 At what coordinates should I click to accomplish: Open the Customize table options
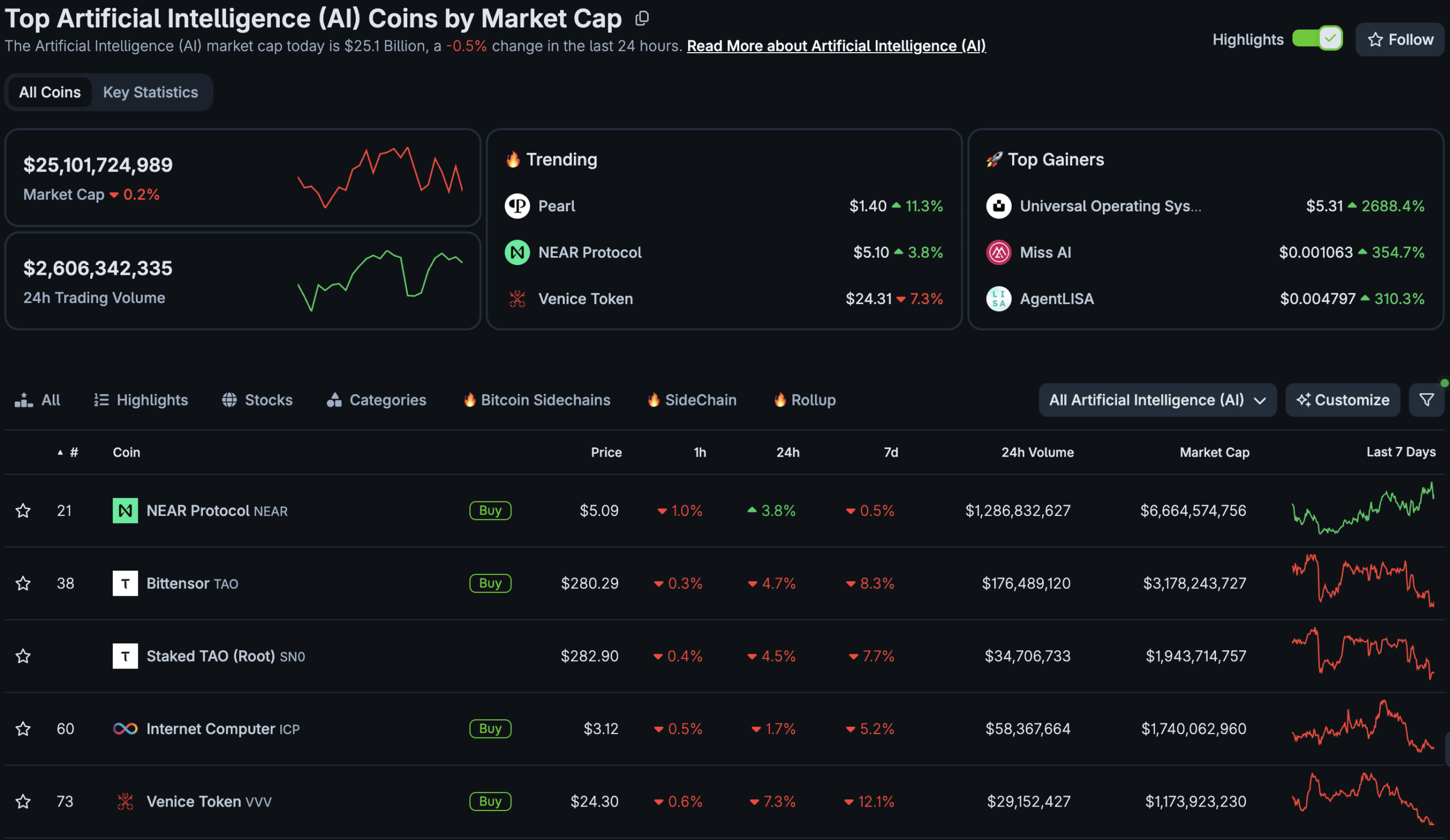tap(1342, 400)
